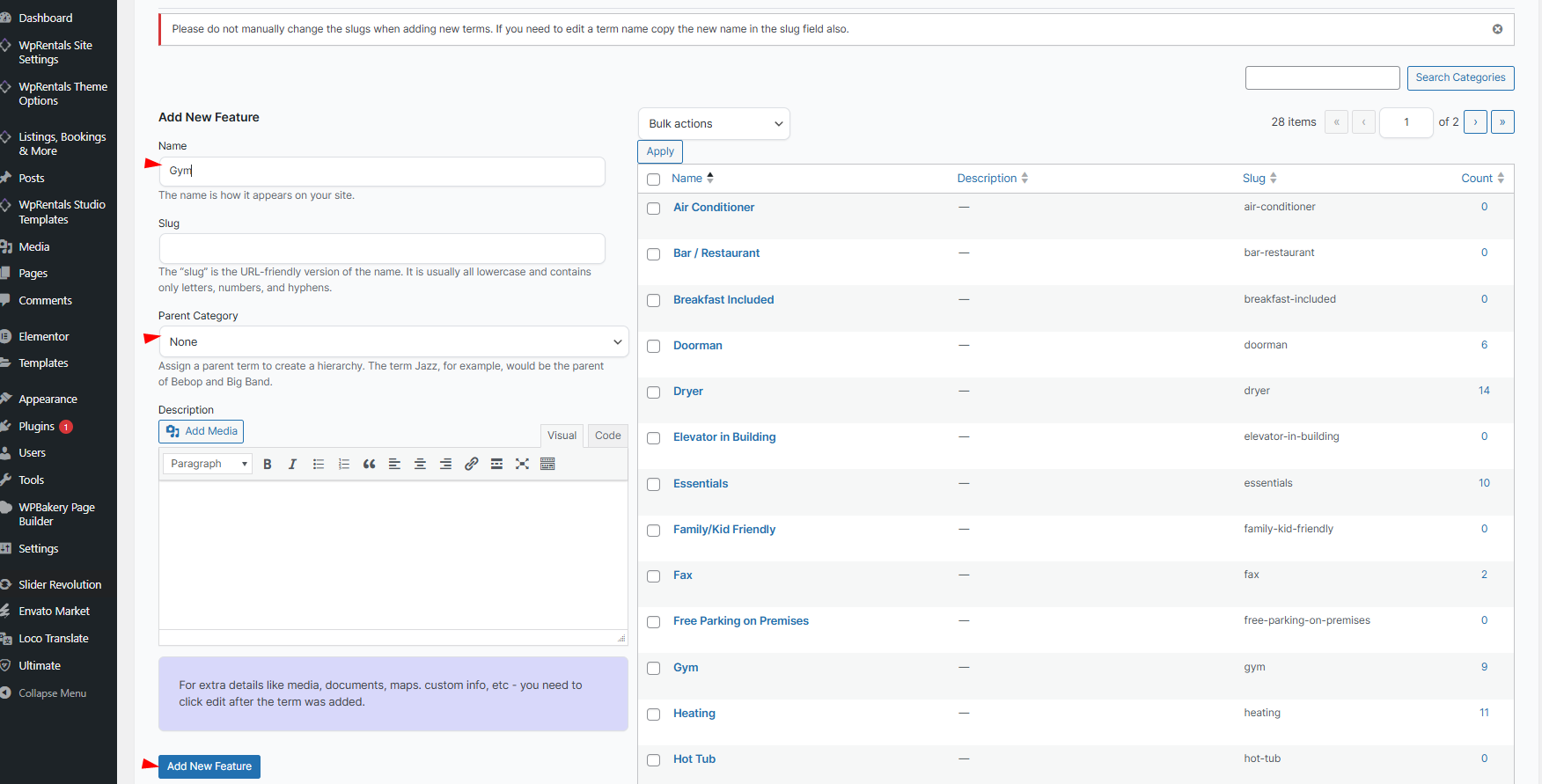Toggle the editor toolbar toggle icon
Image resolution: width=1542 pixels, height=784 pixels.
547,465
